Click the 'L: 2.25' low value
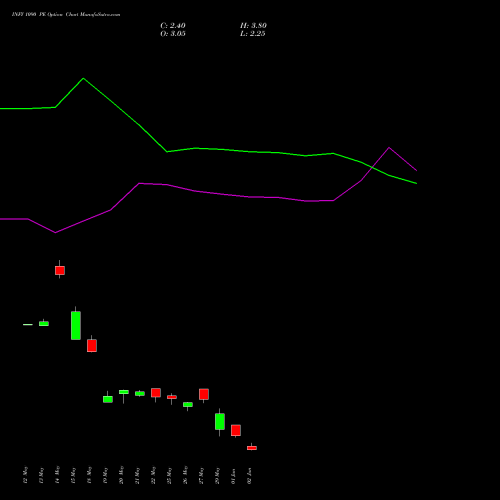This screenshot has width=500, height=500. click(x=253, y=34)
